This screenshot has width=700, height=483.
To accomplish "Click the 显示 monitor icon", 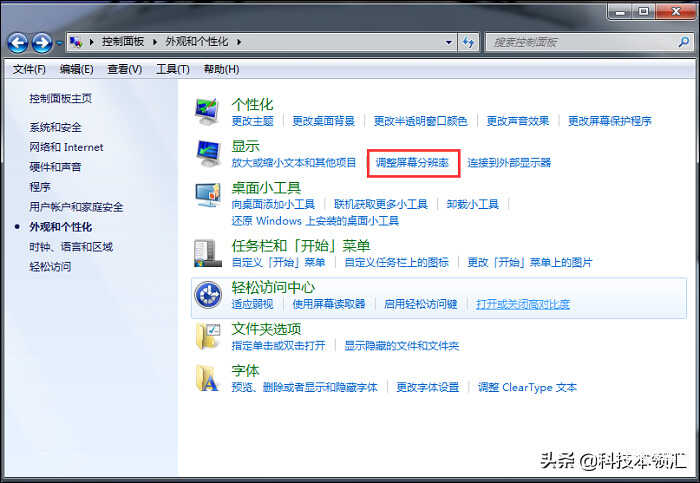I will 208,153.
